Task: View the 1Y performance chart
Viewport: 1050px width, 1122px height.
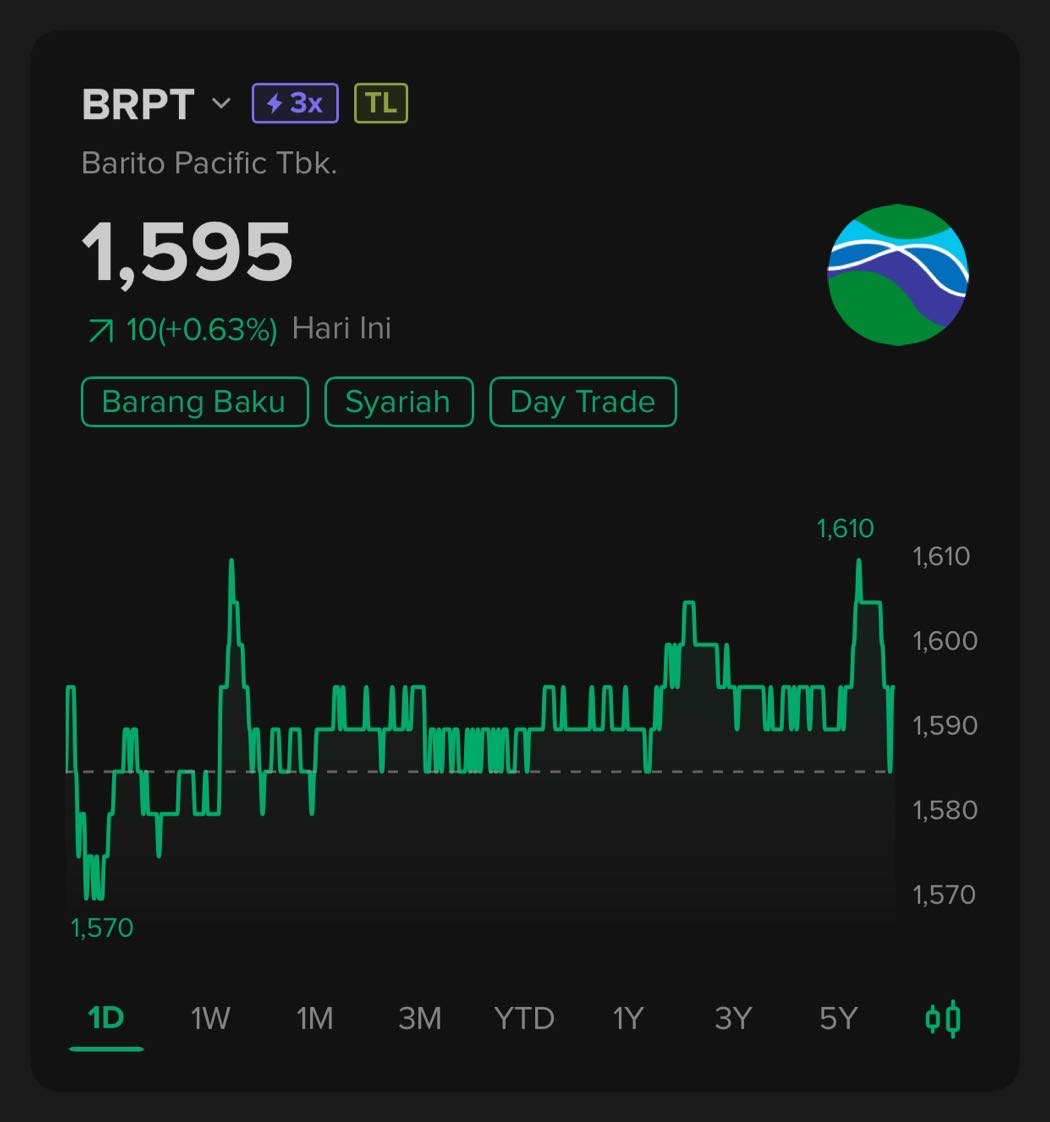Action: point(628,1018)
